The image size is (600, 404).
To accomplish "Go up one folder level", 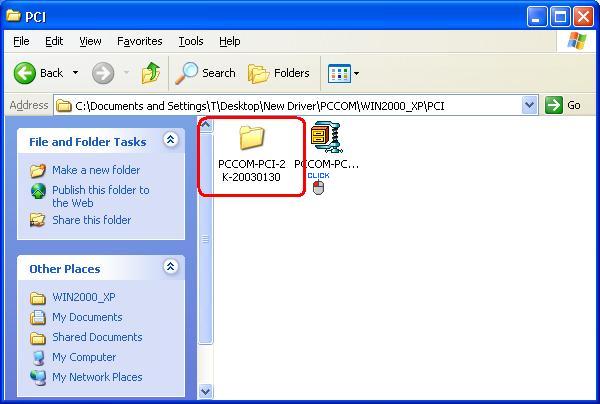I will point(151,73).
